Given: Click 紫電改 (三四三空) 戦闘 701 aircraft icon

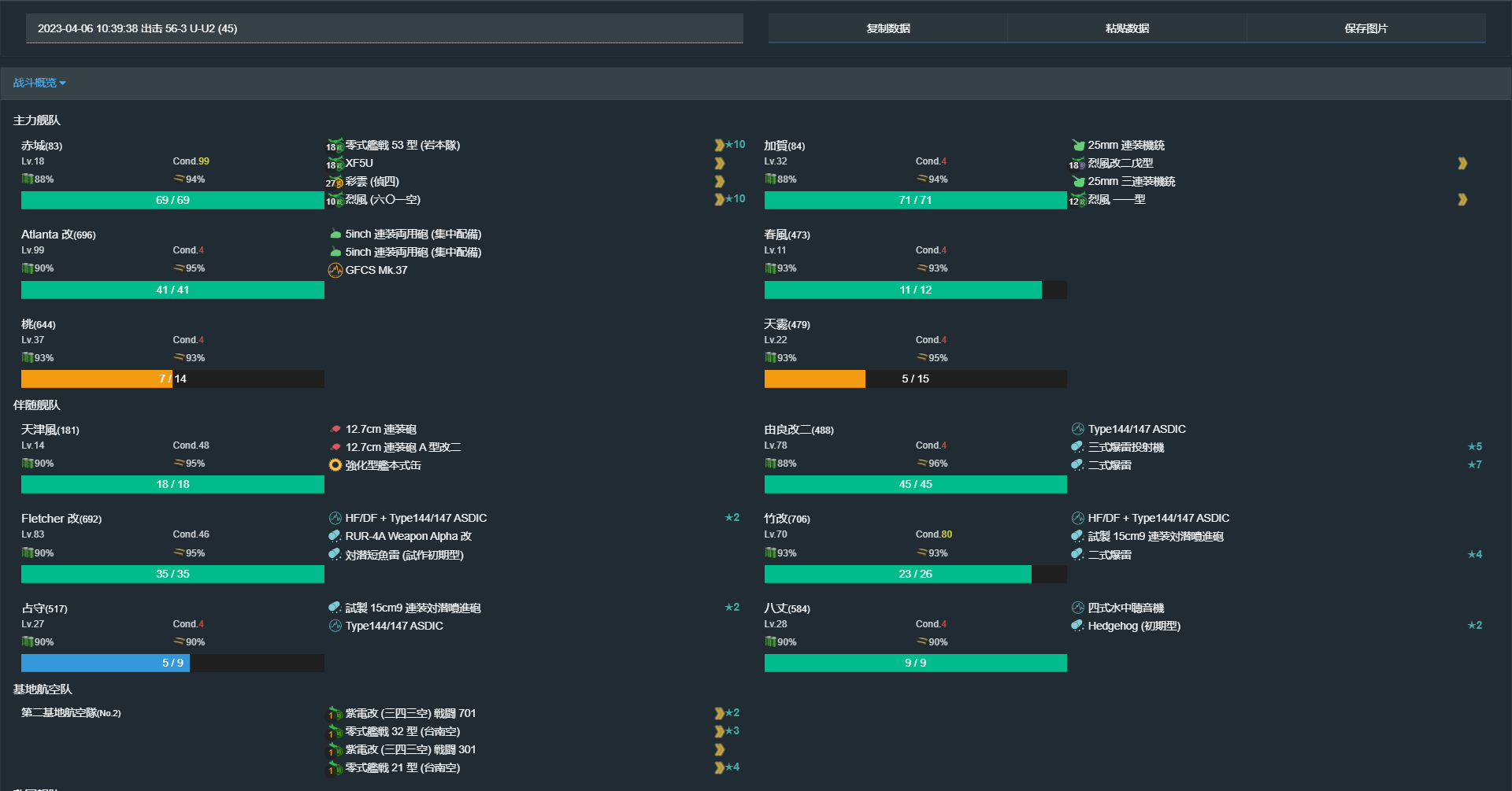Looking at the screenshot, I should [x=335, y=714].
